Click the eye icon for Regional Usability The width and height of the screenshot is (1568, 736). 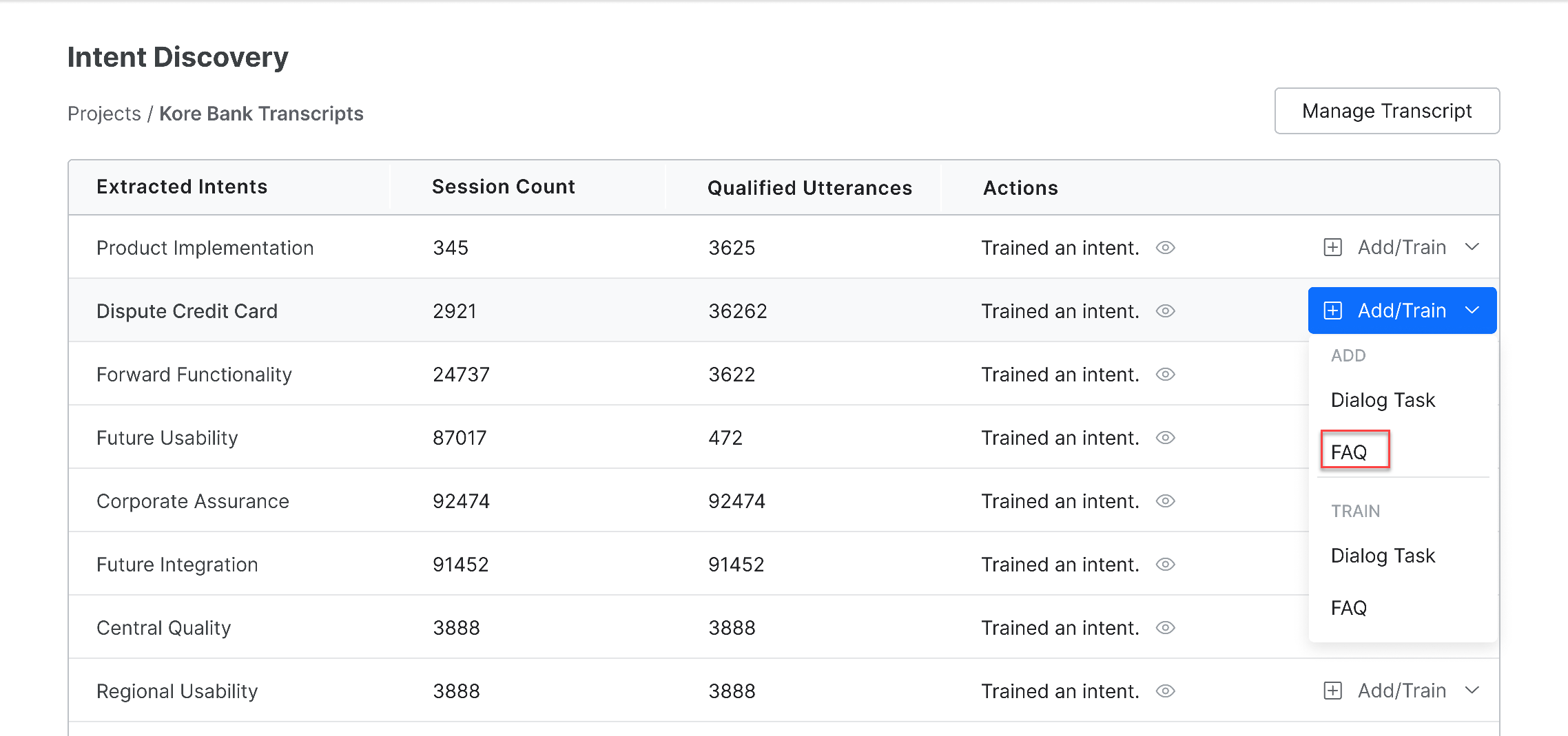point(1165,691)
